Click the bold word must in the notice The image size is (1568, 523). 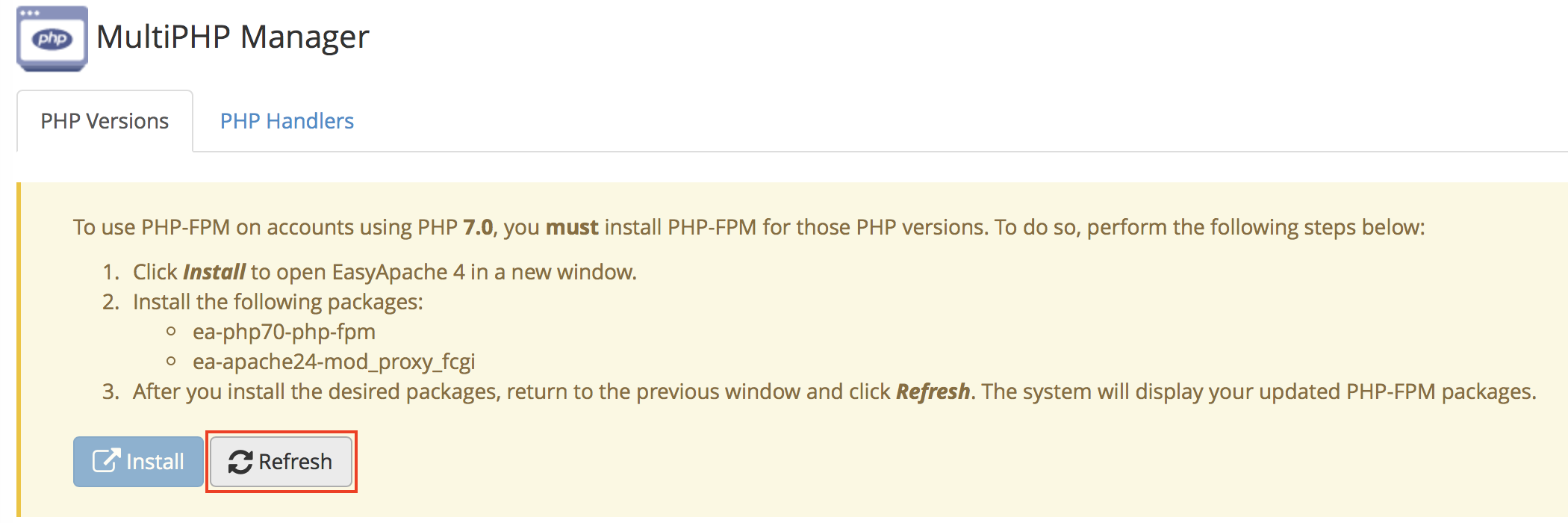(x=572, y=227)
